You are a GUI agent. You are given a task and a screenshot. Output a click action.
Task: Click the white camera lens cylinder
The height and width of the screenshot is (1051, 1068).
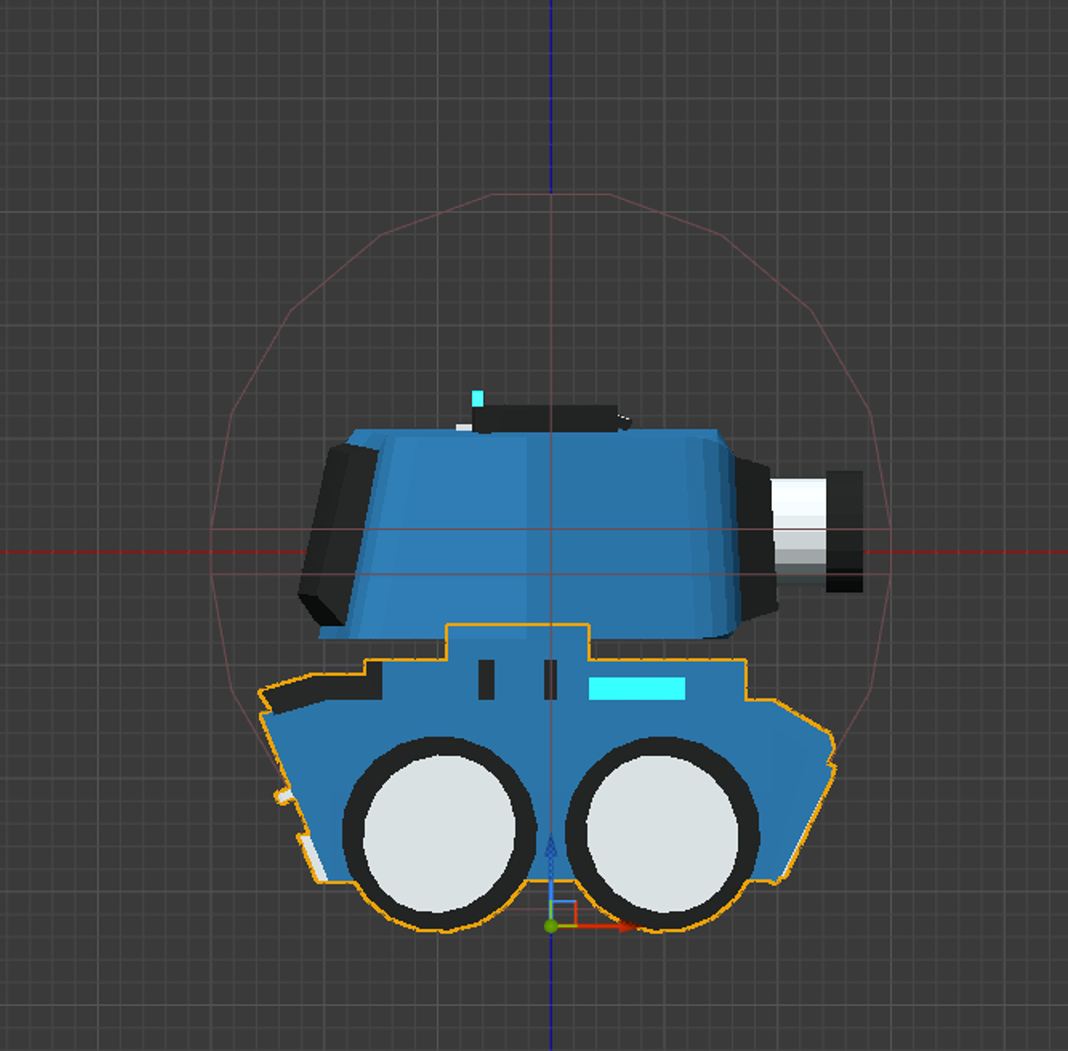click(798, 531)
